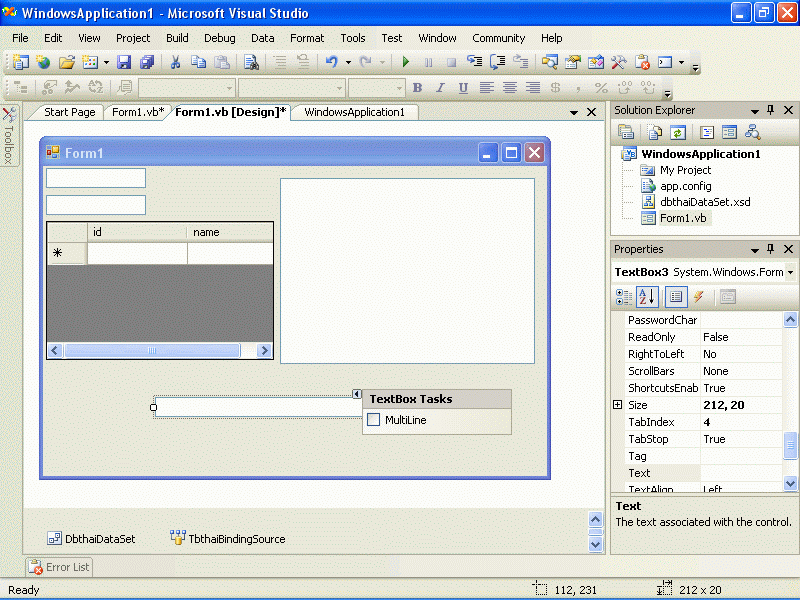Open standard toolbar options dropdown
This screenshot has width=800, height=600.
(695, 67)
